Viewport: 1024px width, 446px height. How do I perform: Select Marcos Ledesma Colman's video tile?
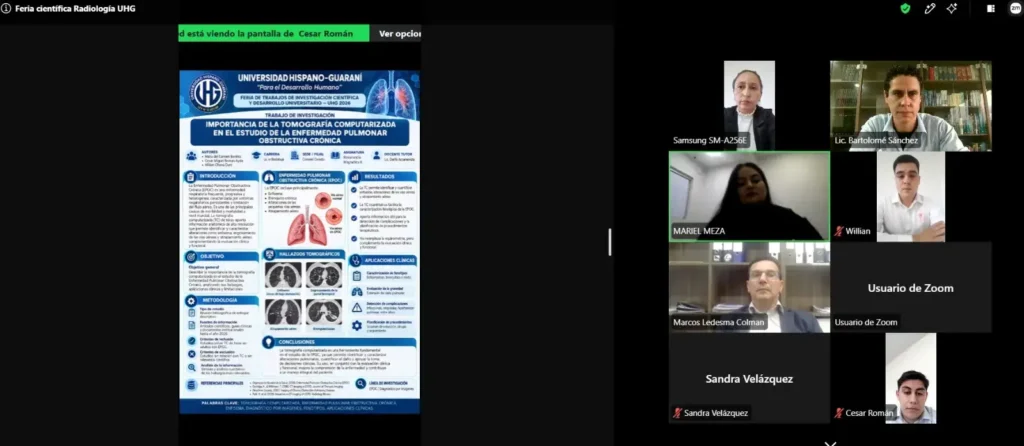pos(749,287)
